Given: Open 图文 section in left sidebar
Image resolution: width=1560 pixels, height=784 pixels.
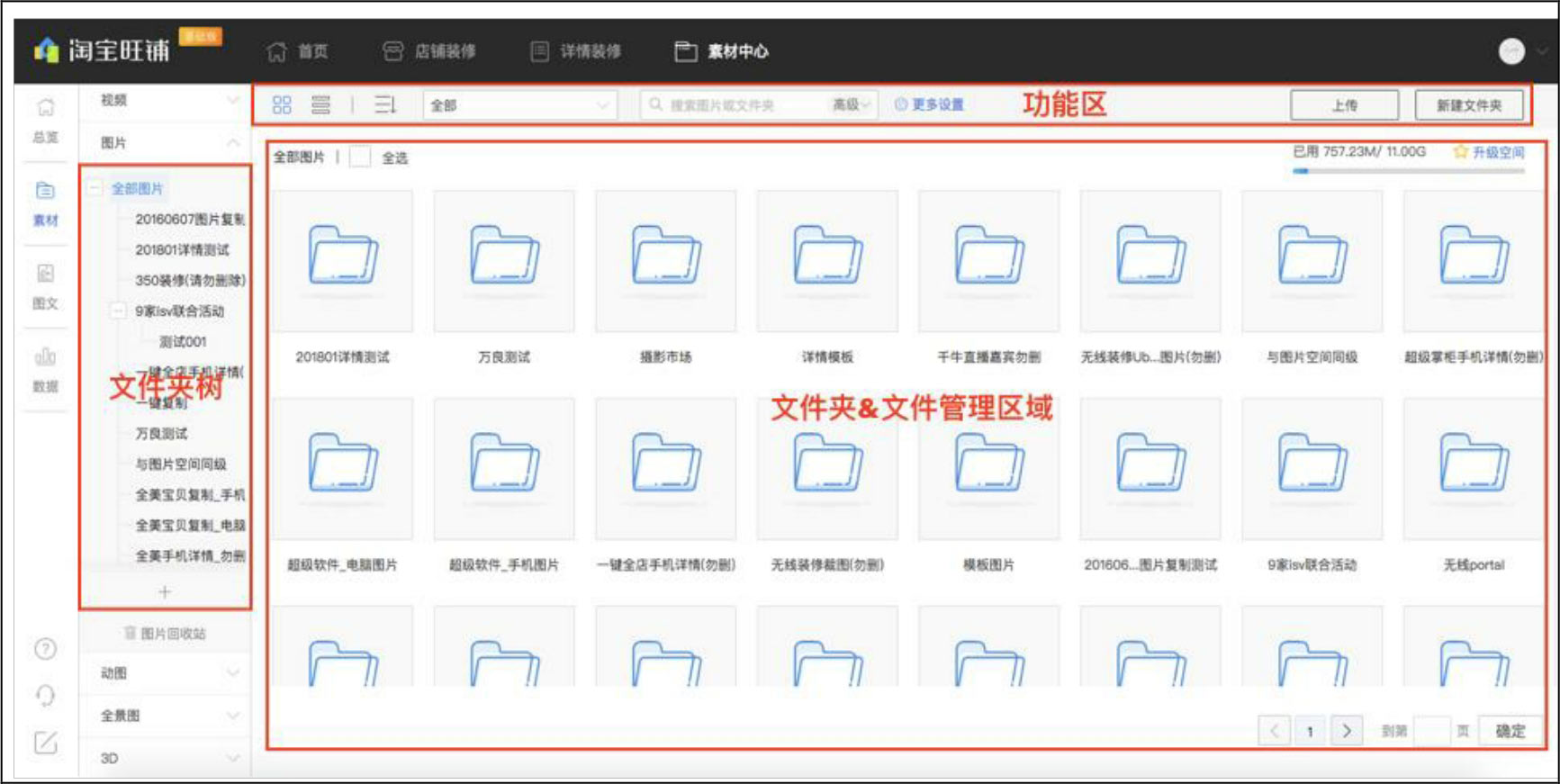Looking at the screenshot, I should coord(46,286).
